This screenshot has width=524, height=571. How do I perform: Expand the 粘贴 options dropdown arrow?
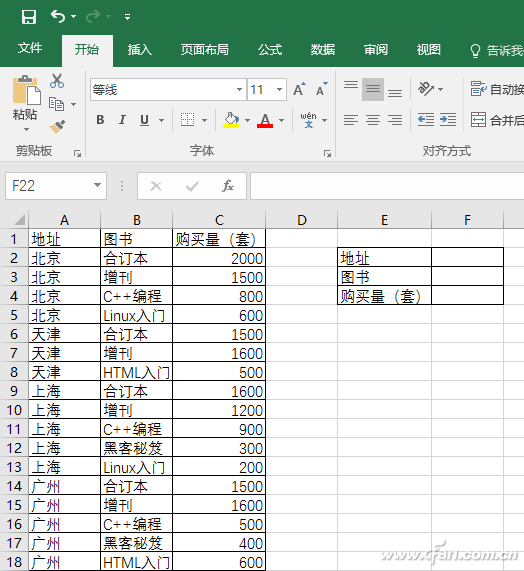coord(26,130)
